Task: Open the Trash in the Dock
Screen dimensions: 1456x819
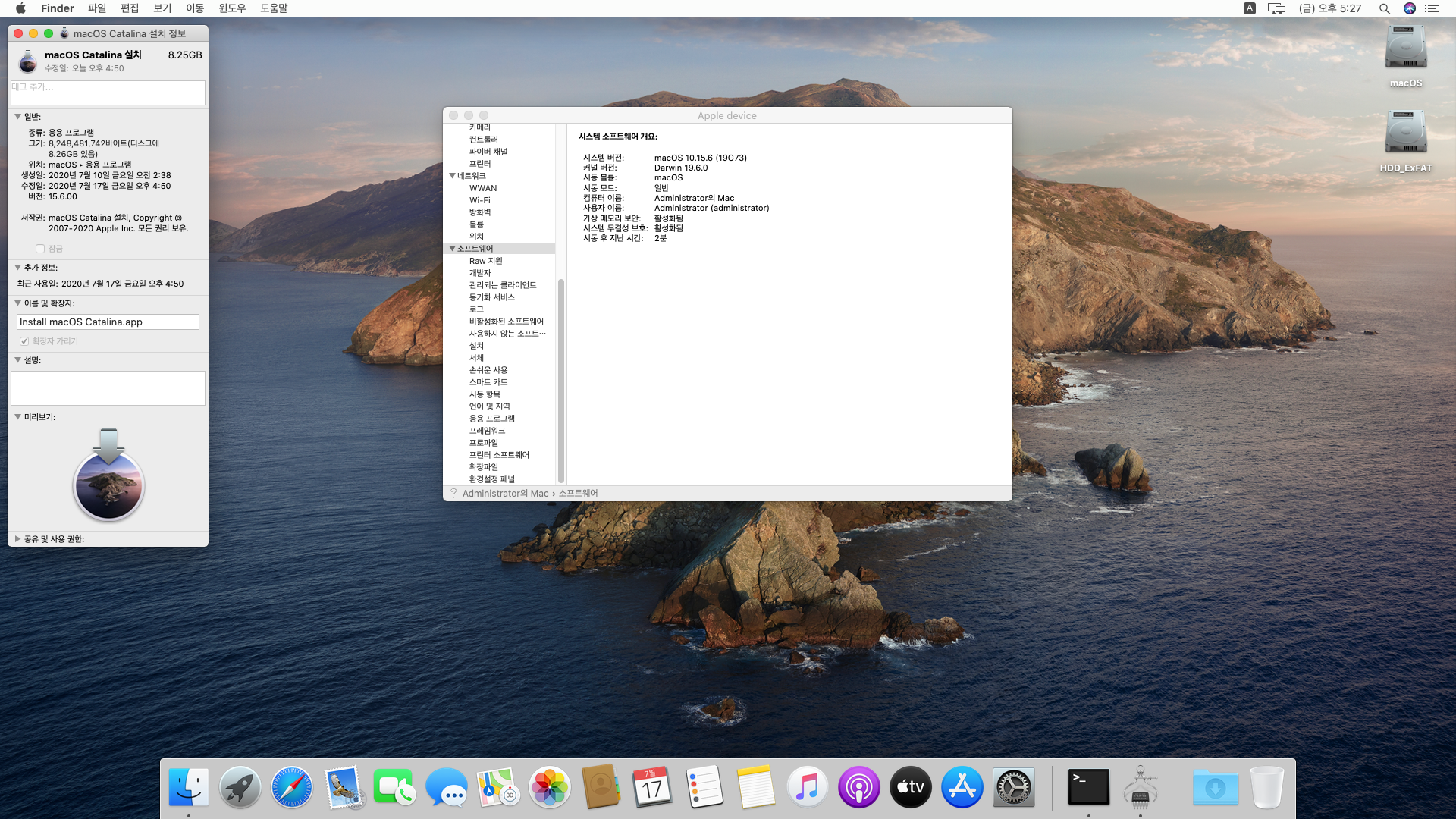Action: [1267, 787]
